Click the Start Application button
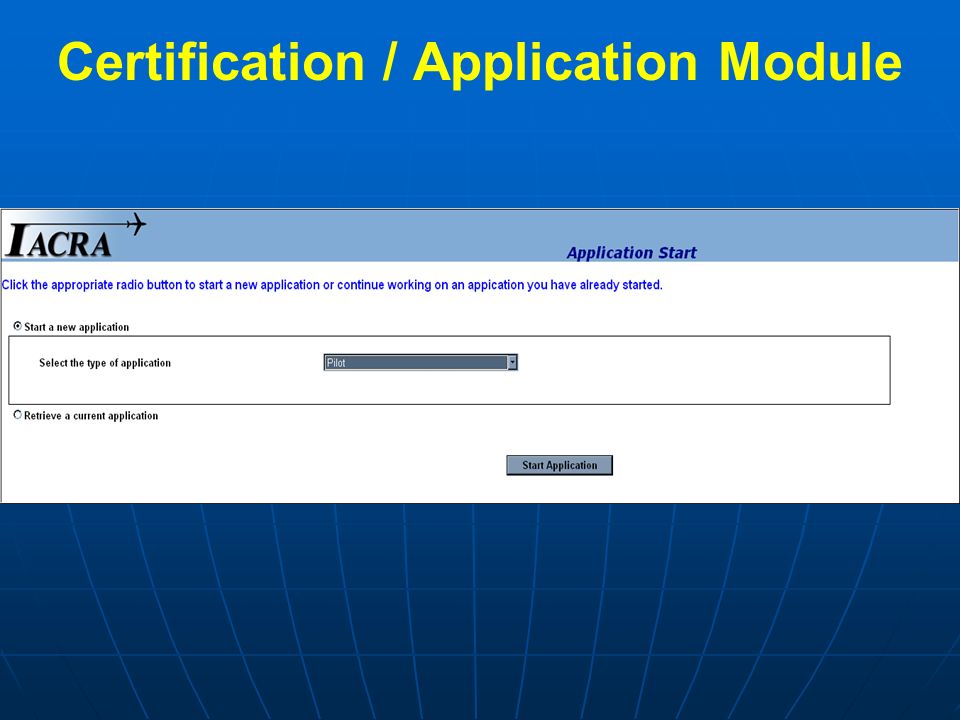 click(x=559, y=465)
